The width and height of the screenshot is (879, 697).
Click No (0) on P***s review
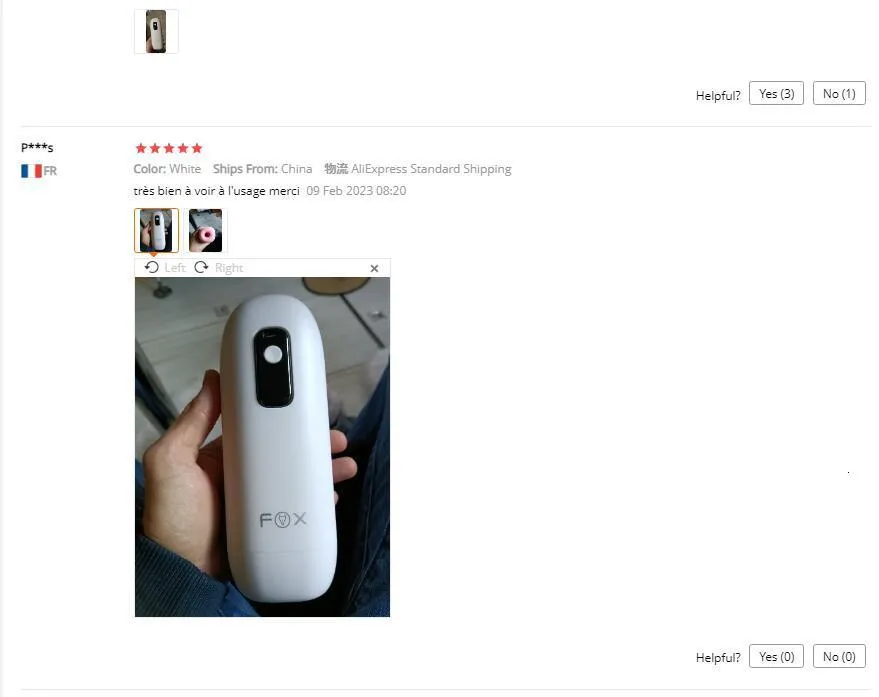pos(839,657)
